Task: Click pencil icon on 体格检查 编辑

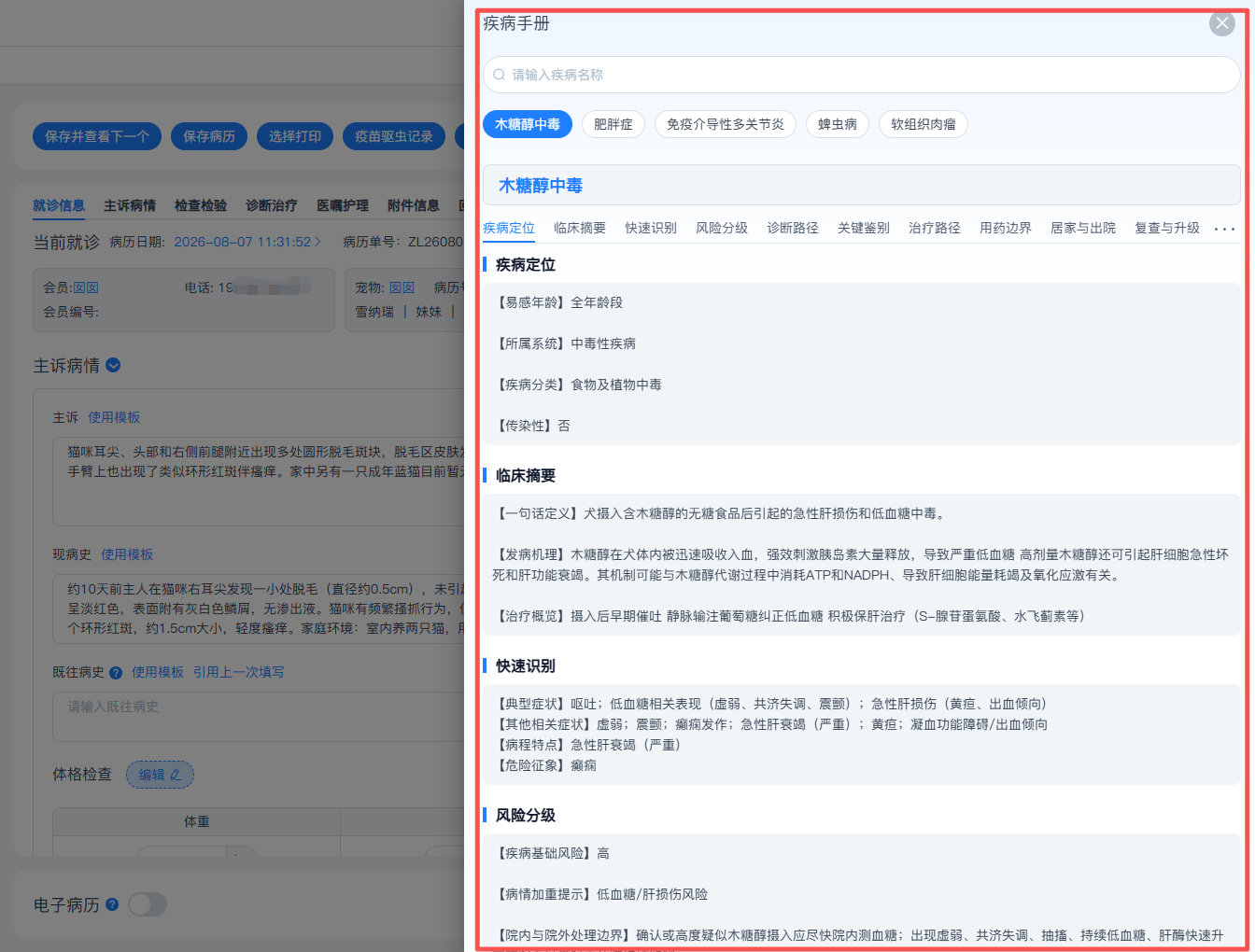Action: click(x=175, y=775)
